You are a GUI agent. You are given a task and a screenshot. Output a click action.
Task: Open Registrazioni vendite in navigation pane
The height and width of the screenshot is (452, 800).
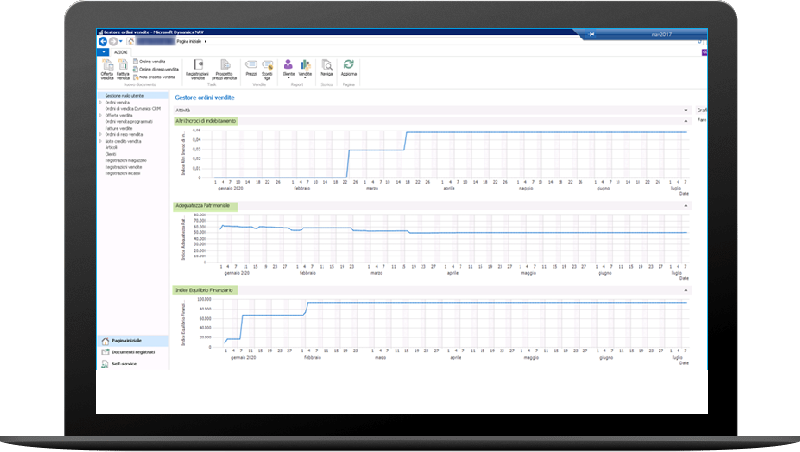[124, 167]
